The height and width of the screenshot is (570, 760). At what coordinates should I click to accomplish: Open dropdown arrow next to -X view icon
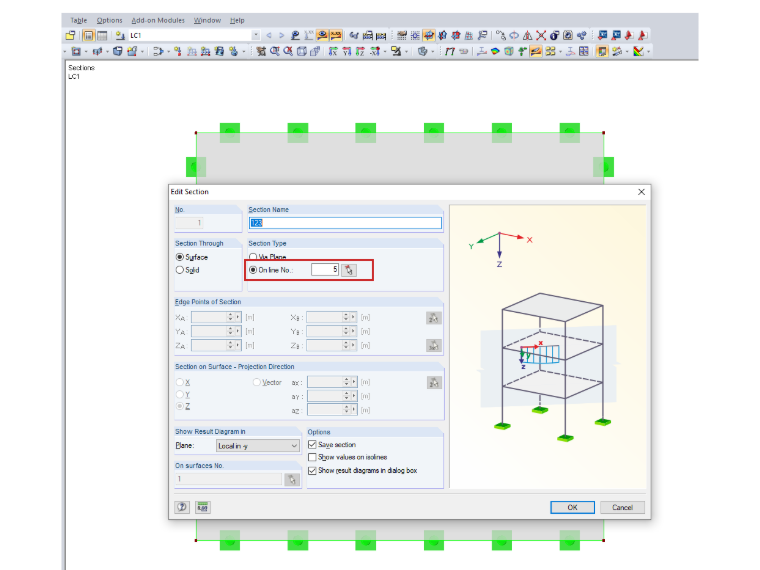pyautogui.click(x=385, y=51)
